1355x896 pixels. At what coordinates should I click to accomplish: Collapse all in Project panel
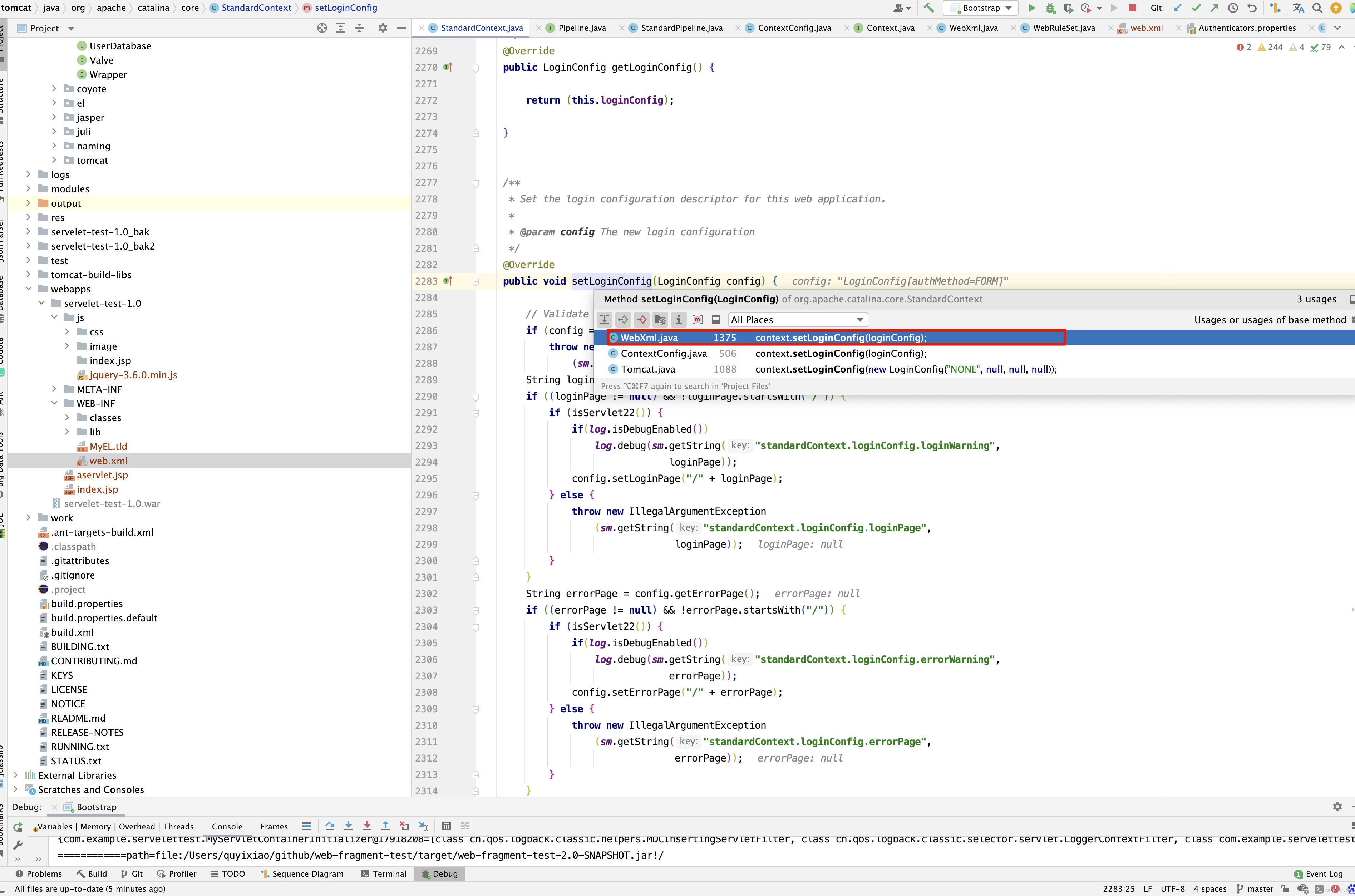(359, 28)
